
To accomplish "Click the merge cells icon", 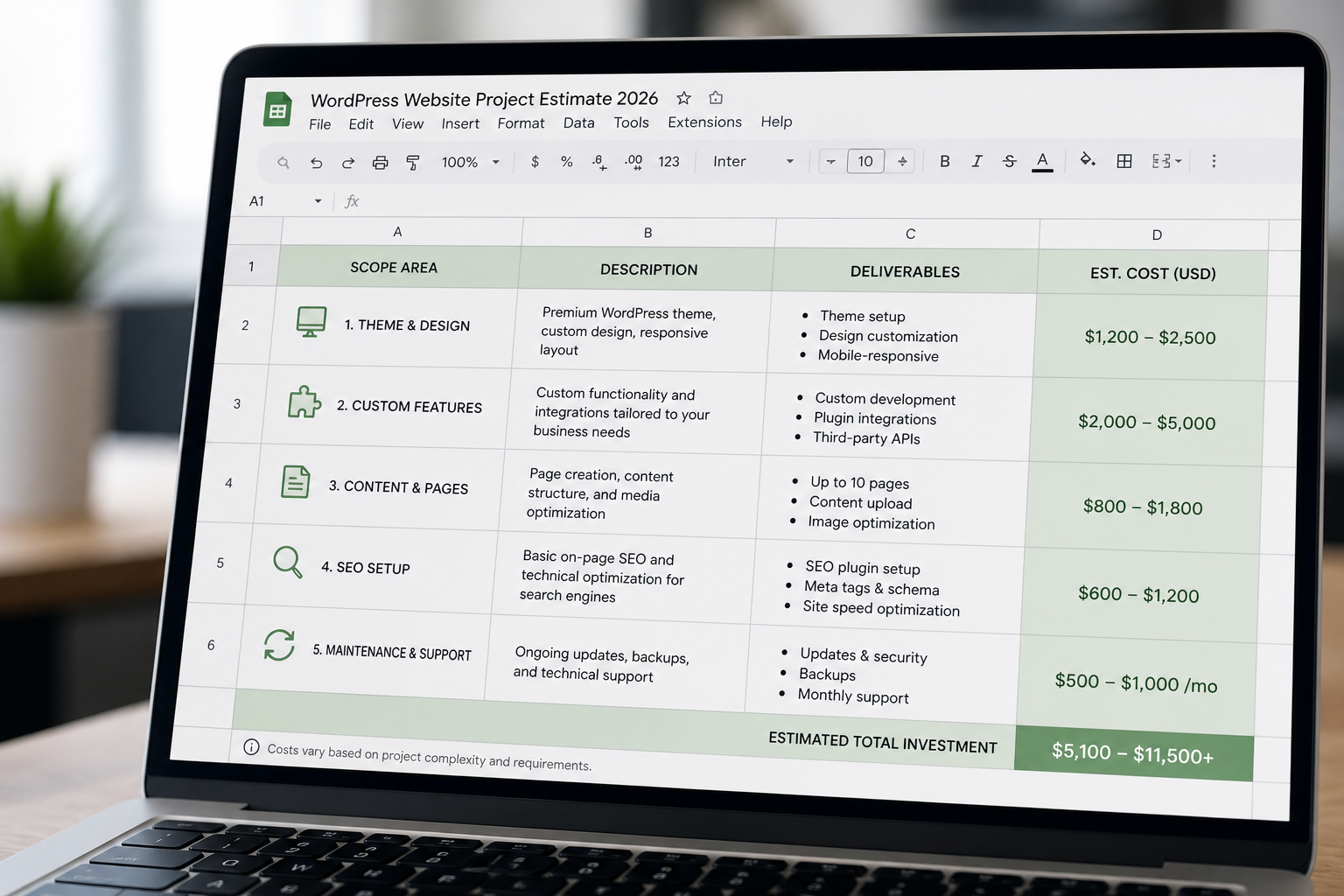I will [1160, 161].
